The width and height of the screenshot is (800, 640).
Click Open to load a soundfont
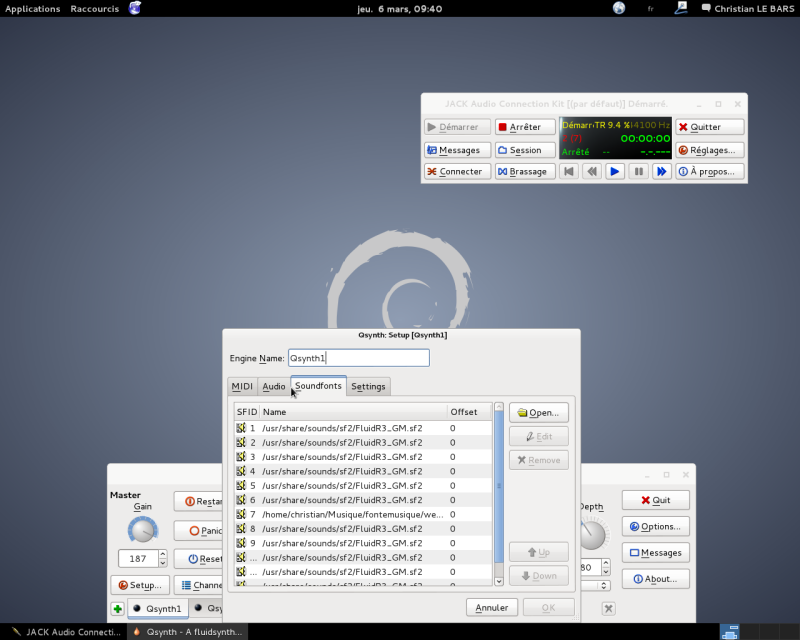[x=539, y=412]
